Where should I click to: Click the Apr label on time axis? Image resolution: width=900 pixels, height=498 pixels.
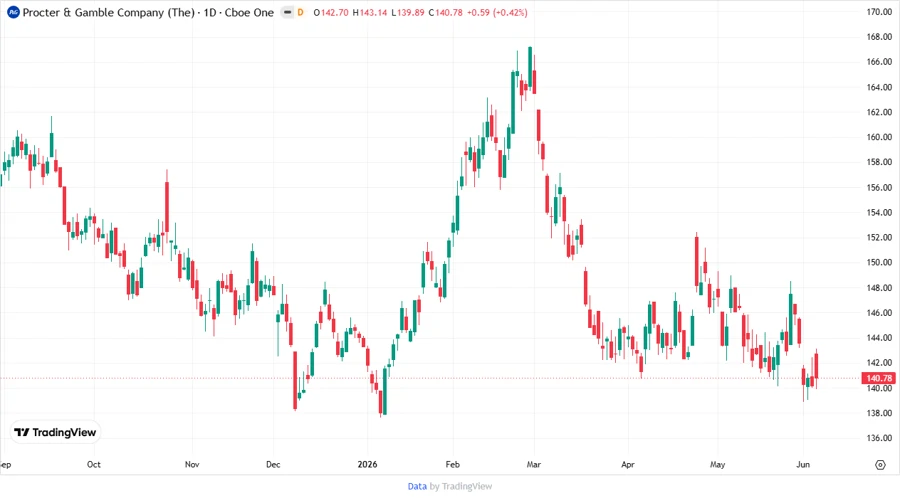(628, 464)
